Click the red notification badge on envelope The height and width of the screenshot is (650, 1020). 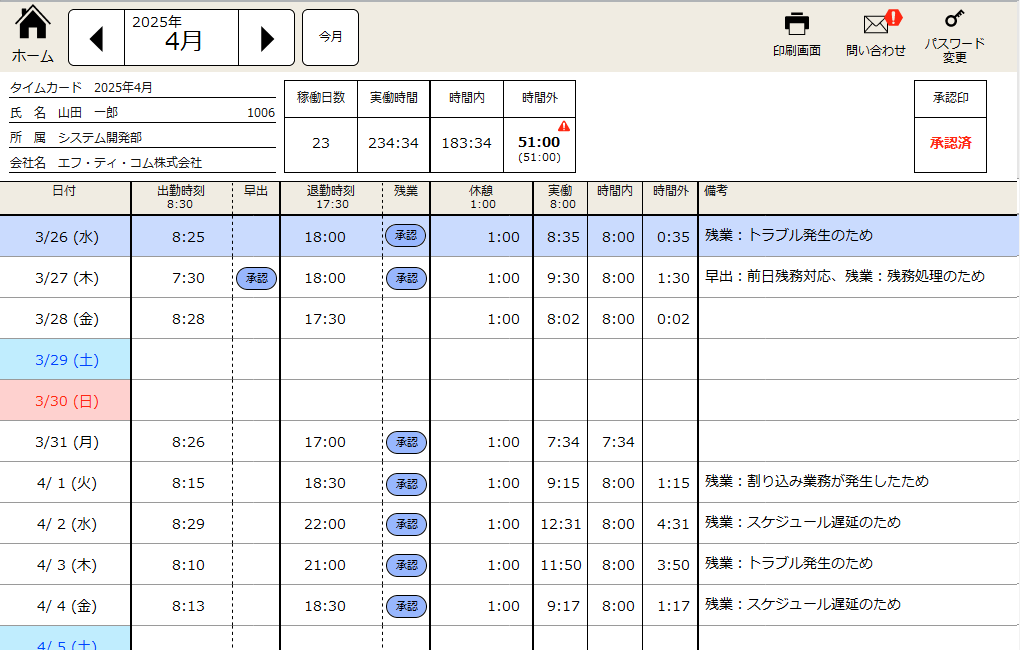click(x=893, y=17)
